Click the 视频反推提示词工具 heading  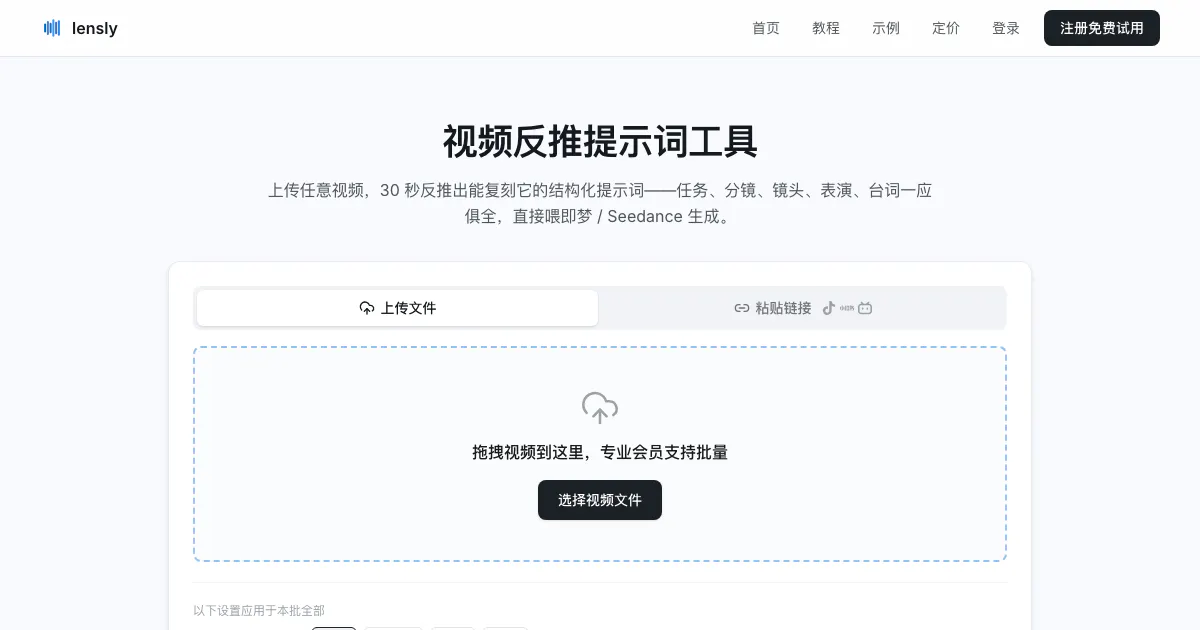pos(600,141)
